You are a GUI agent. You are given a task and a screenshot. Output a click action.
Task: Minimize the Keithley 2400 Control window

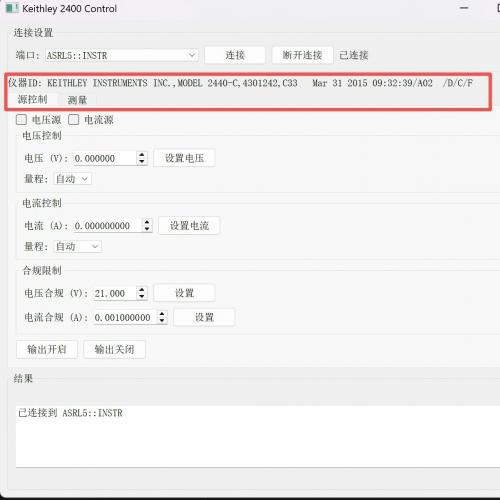464,8
